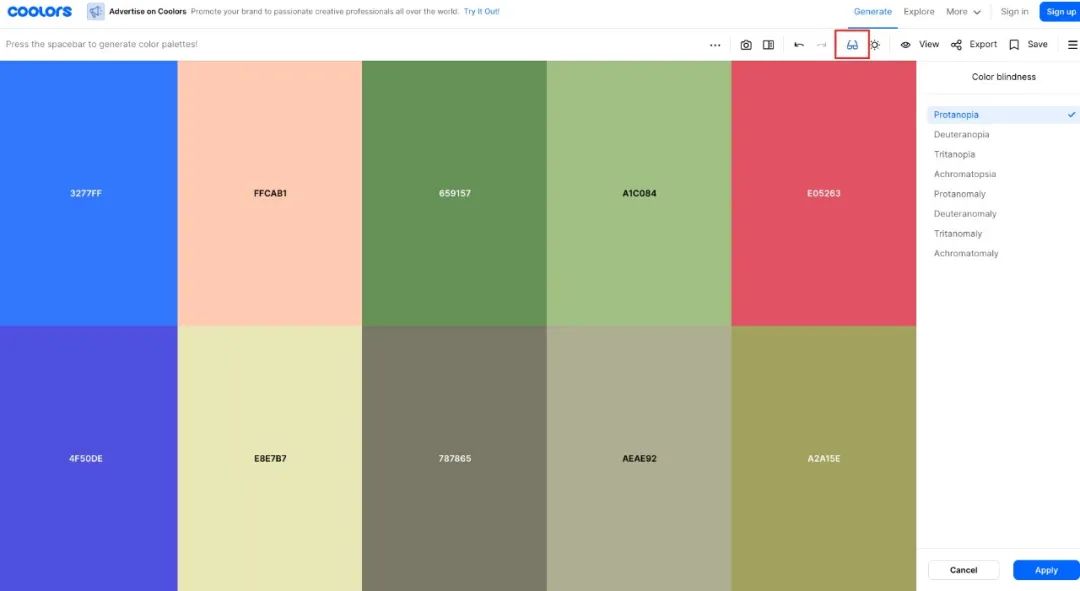Select Protanopia in color blindness list

(1003, 115)
